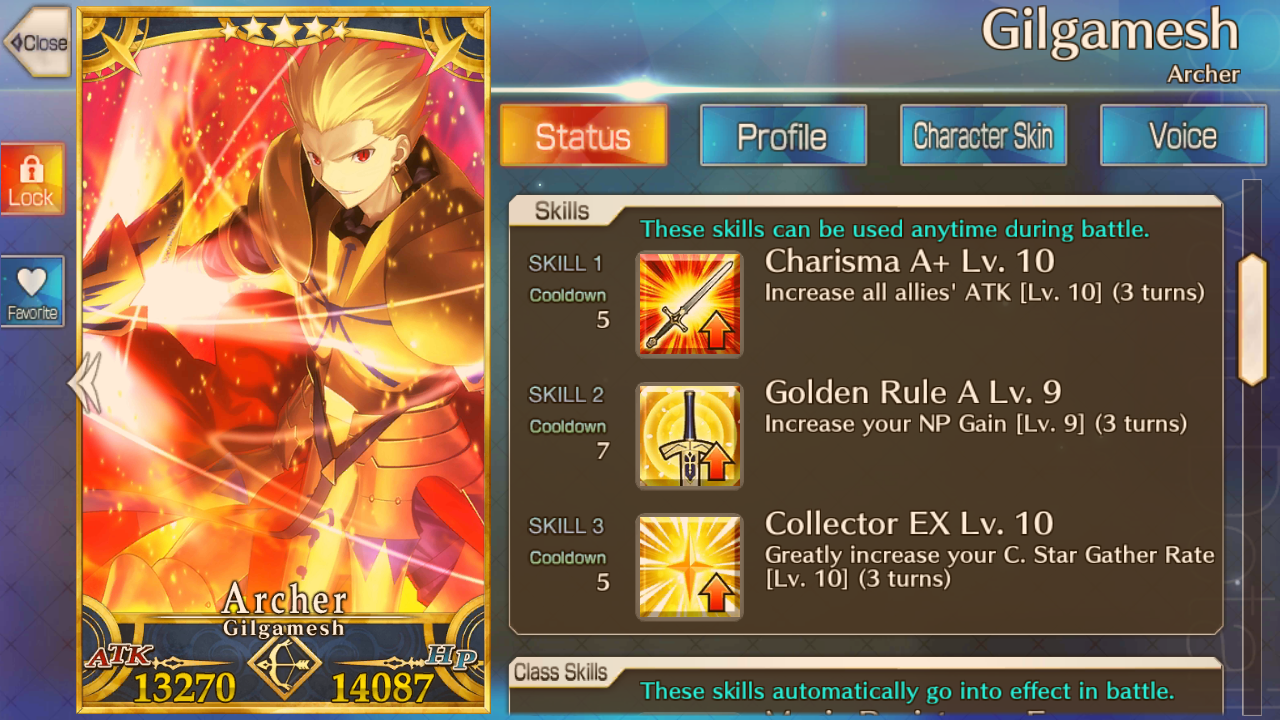This screenshot has height=720, width=1280.
Task: Click the padlock icon on Lock button
Action: tap(32, 167)
